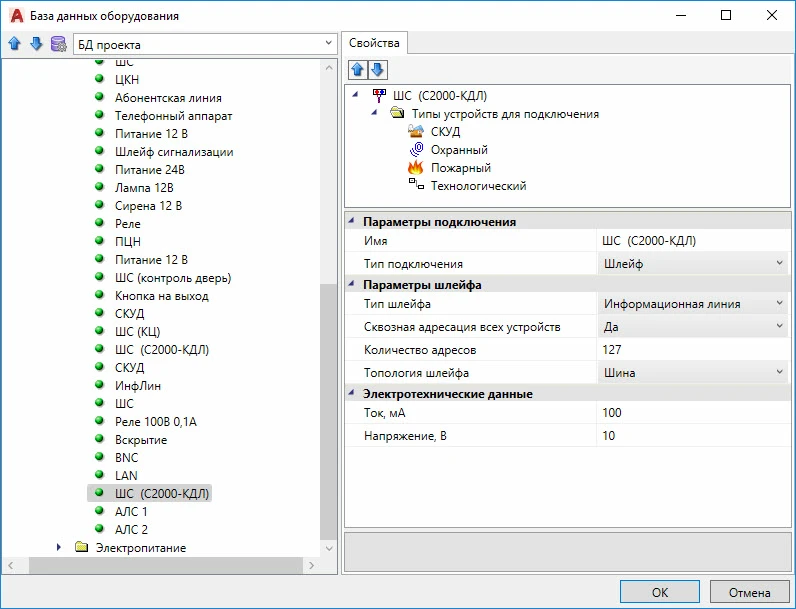
Task: Click the up arrow in left toolbar
Action: [x=14, y=44]
